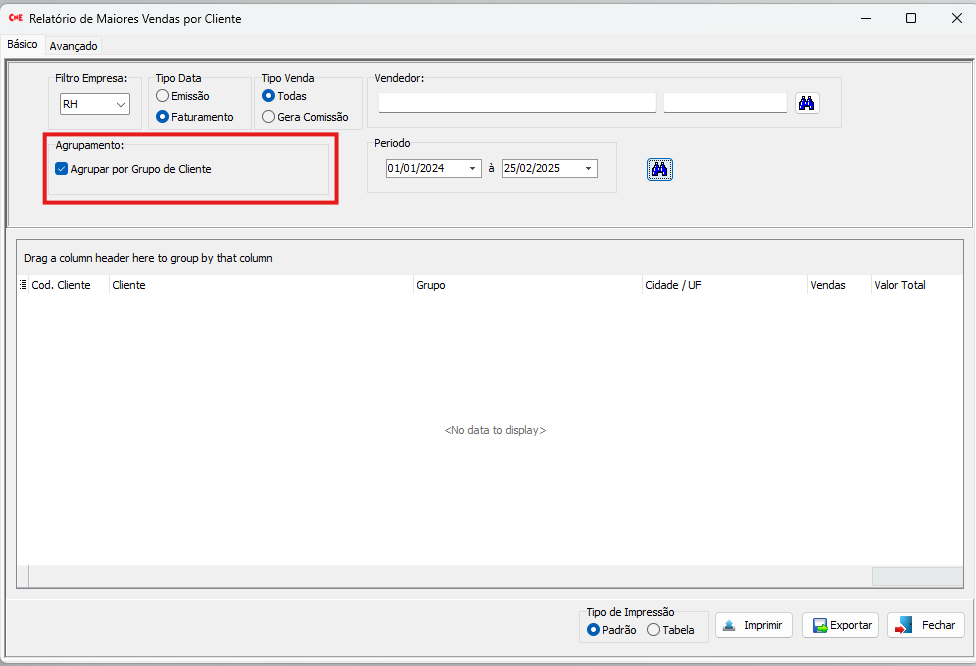Click the Cliente column header
Screen dimensions: 976x666
(x=260, y=285)
